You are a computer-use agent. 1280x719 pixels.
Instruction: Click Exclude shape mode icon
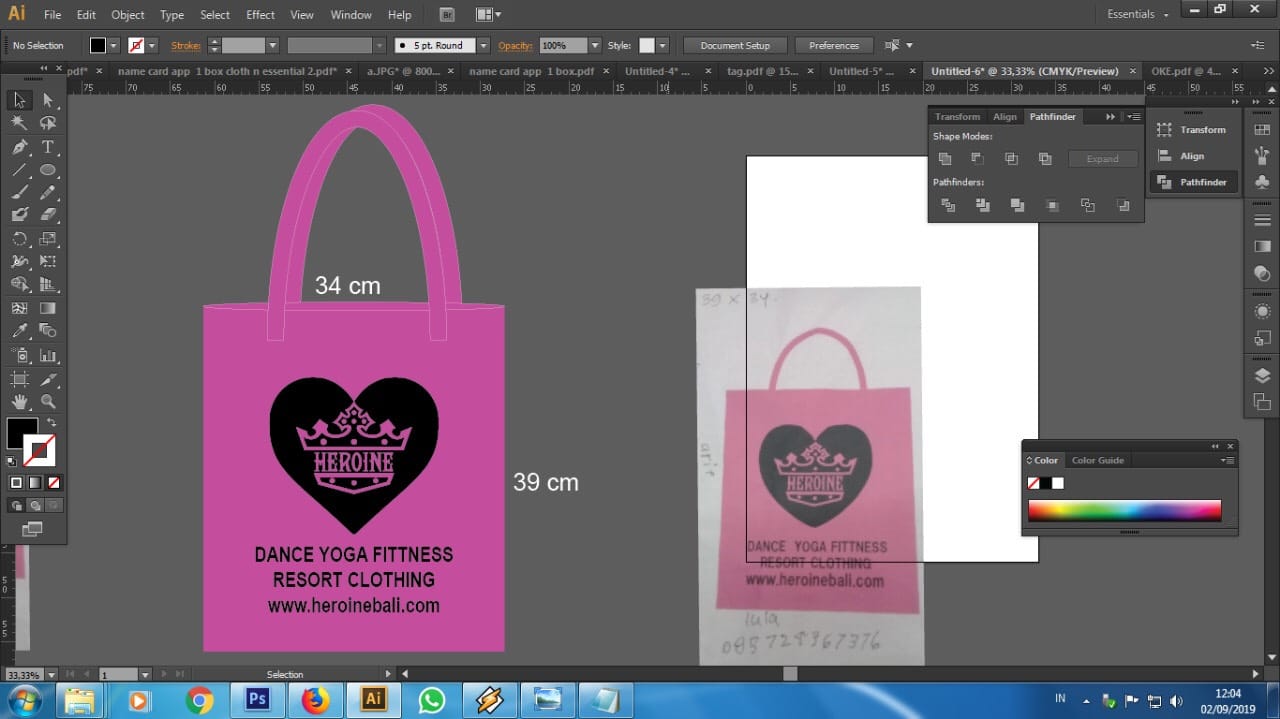[1045, 159]
